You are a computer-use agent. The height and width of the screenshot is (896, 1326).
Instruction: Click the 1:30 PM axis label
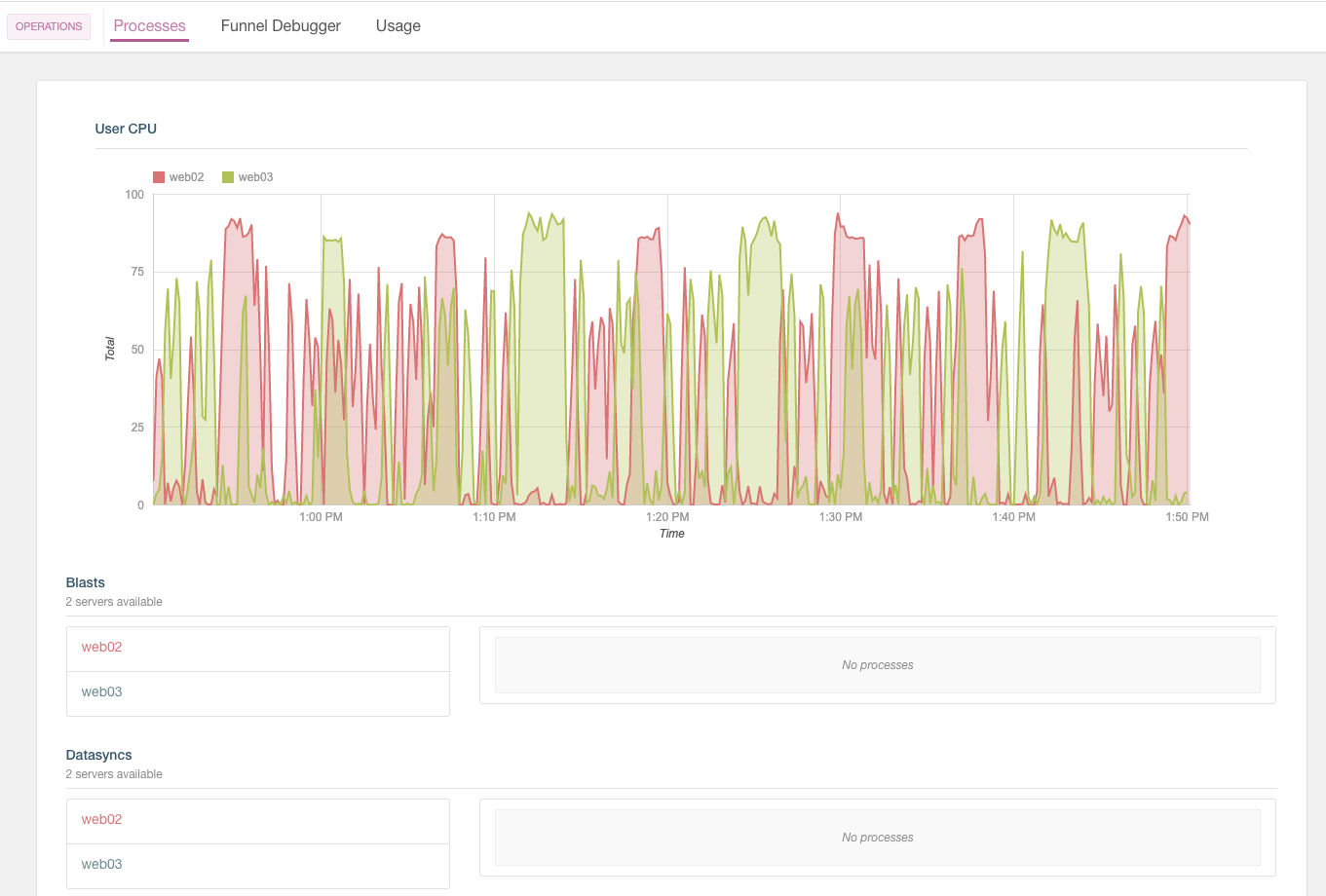coord(841,517)
